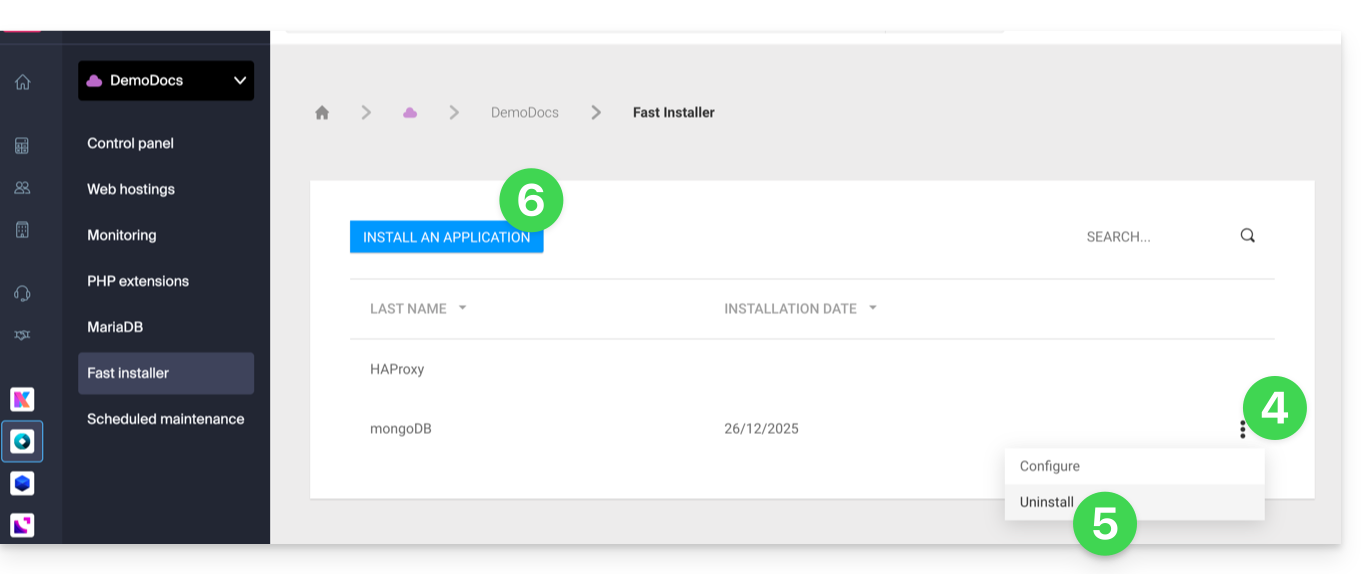Open three-dot menu for mongoDB row
Viewport: 1371px width, 574px height.
click(x=1242, y=429)
